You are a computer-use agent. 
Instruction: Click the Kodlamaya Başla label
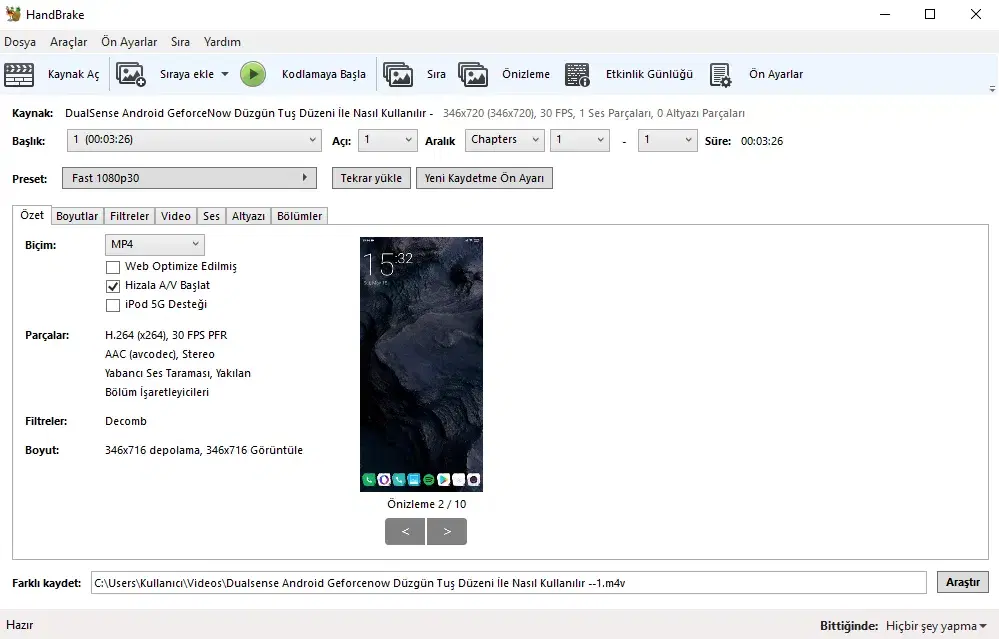coord(324,75)
